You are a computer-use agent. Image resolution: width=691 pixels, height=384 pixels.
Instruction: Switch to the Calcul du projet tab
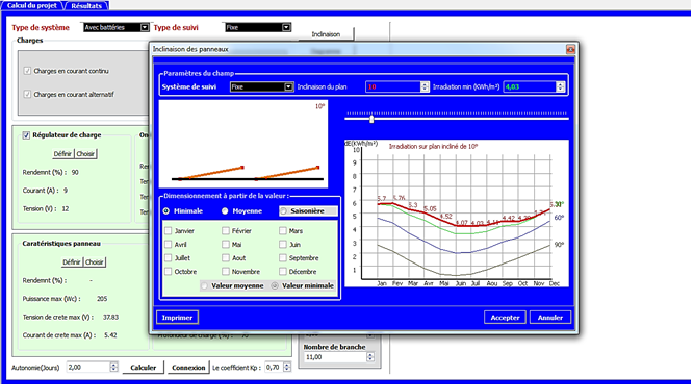(x=32, y=5)
